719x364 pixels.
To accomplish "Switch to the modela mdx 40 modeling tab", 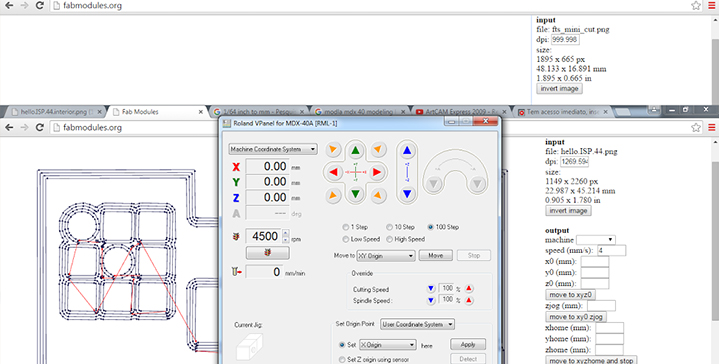I will (360, 112).
